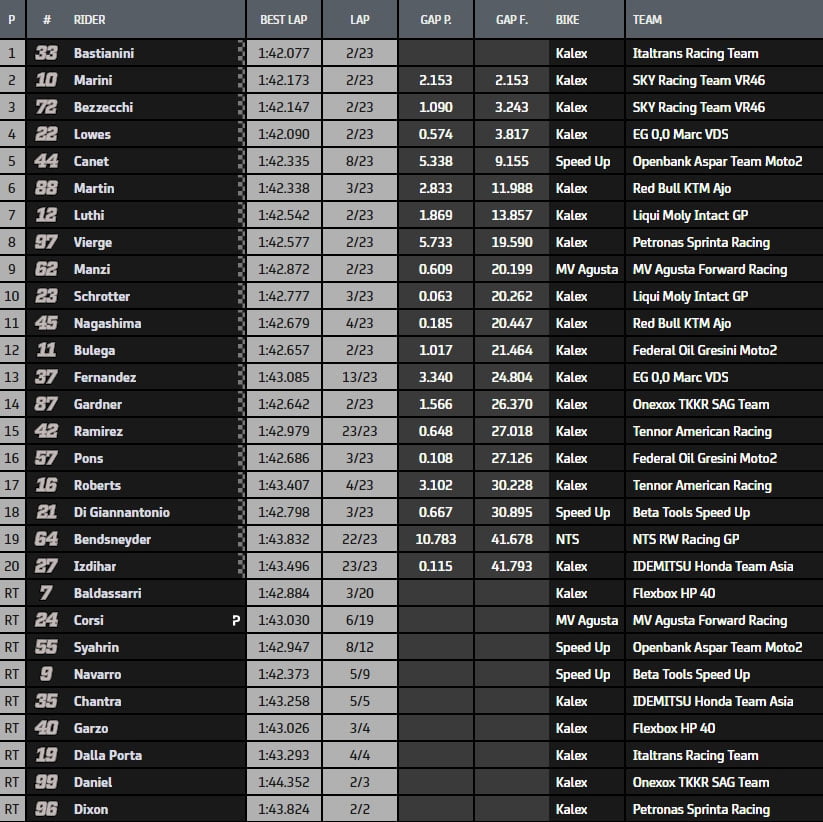Select number 44 badge next to Canet
The image size is (823, 822).
pos(47,161)
